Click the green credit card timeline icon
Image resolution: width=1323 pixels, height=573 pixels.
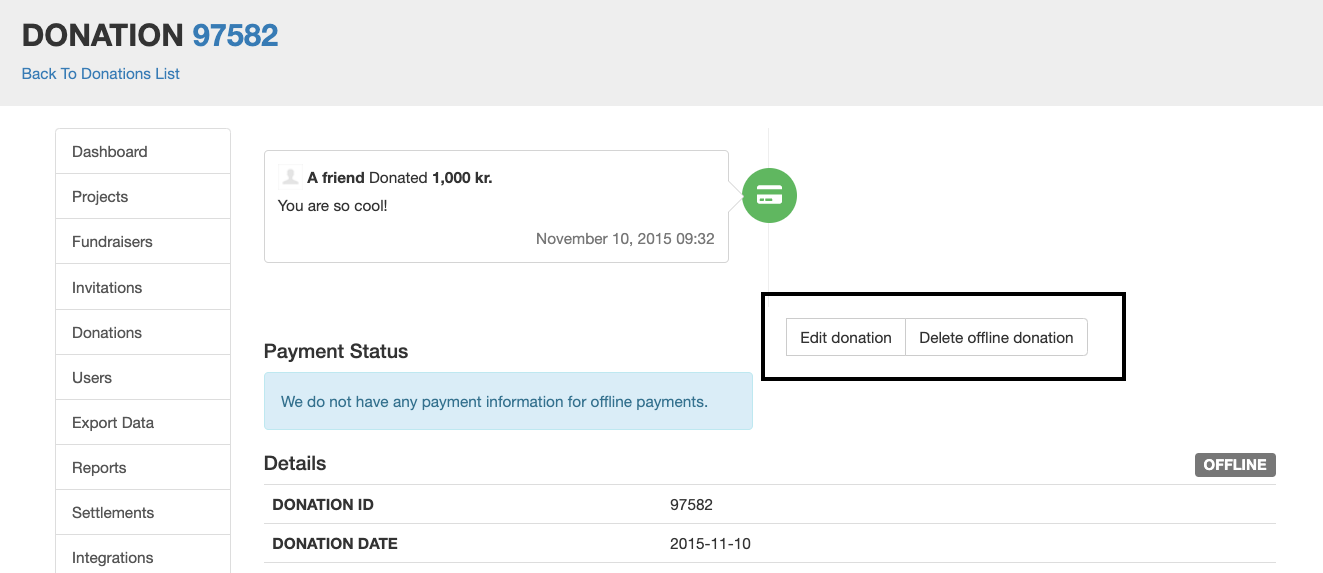pyautogui.click(x=769, y=195)
